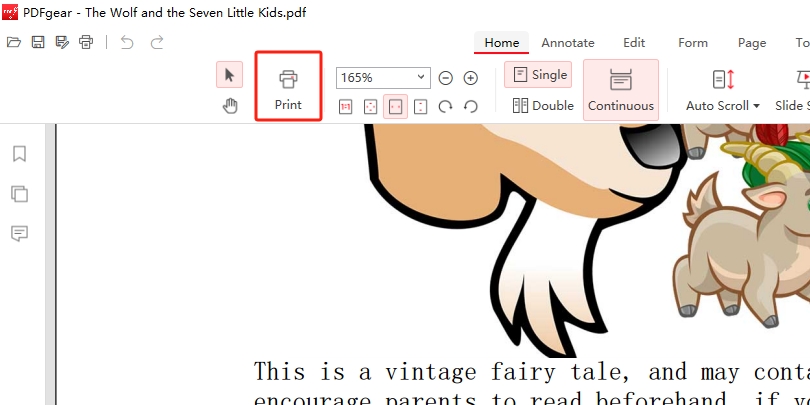Show the page thumbnails sidebar panel
Viewport: 810px width, 405px height.
click(20, 194)
